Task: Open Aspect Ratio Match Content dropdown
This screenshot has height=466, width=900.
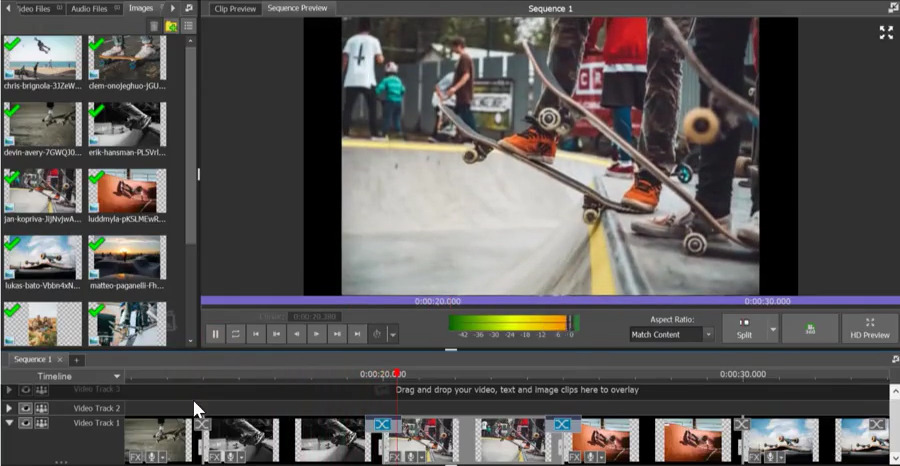Action: coord(672,335)
